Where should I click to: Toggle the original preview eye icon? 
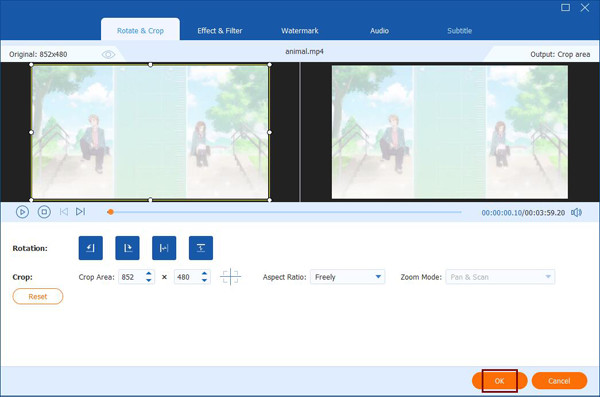(x=108, y=54)
